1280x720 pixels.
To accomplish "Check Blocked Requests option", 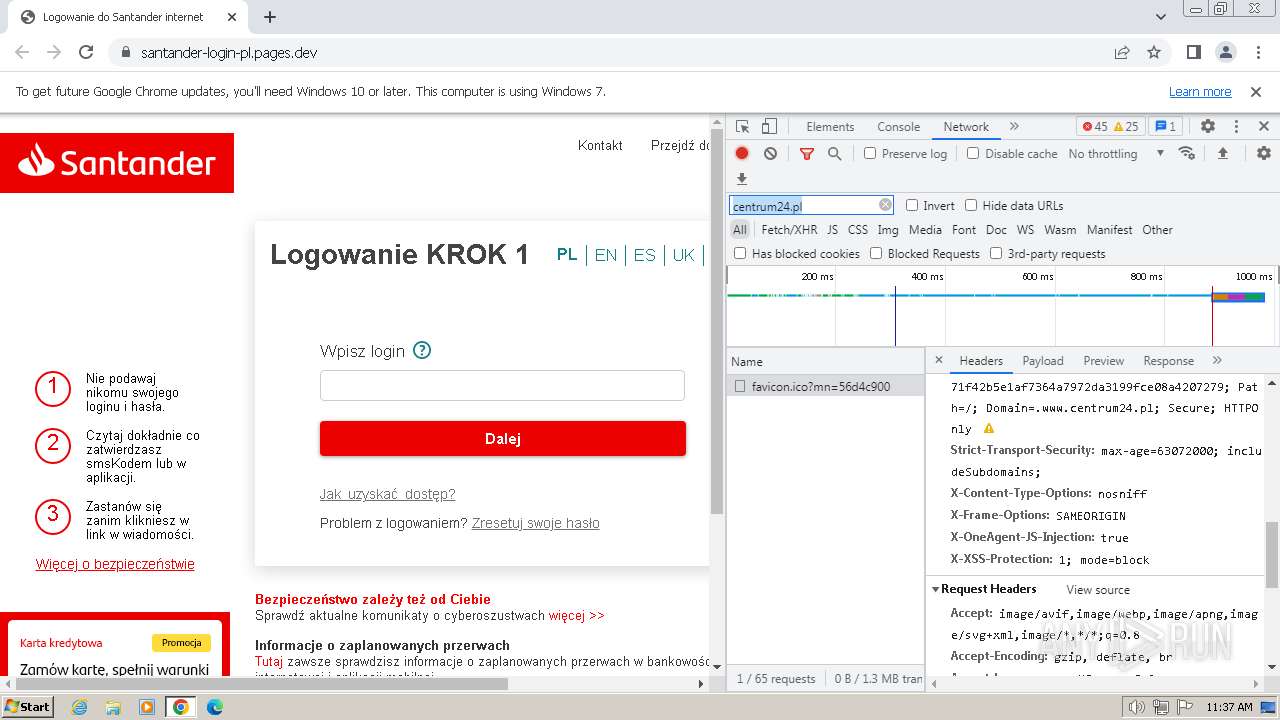I will point(876,253).
